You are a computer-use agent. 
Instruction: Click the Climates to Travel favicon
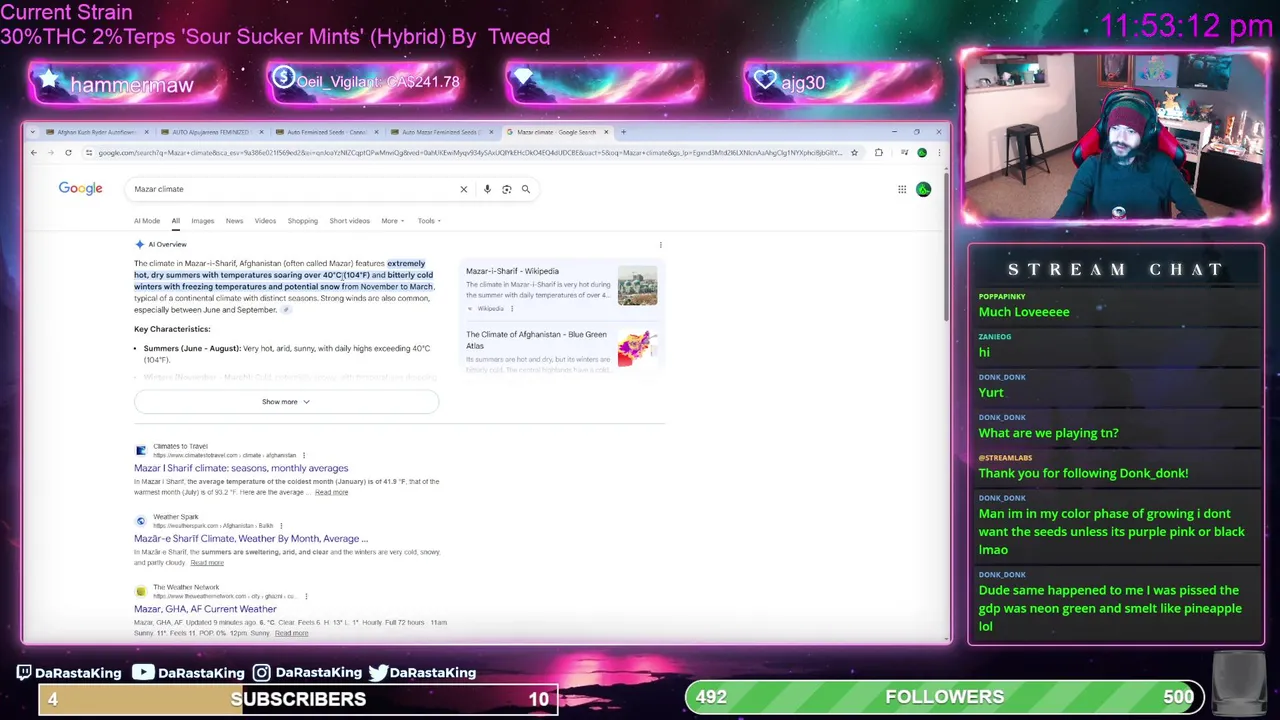tap(141, 451)
